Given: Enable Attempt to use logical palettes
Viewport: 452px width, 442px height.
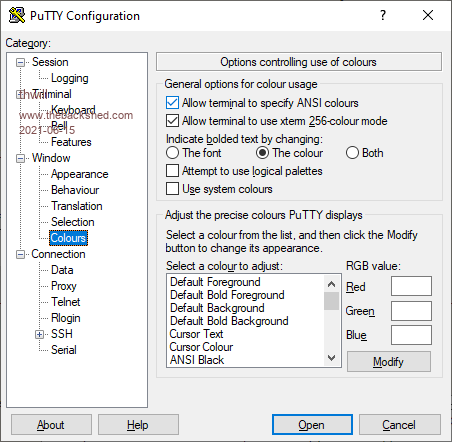Looking at the screenshot, I should click(x=172, y=171).
